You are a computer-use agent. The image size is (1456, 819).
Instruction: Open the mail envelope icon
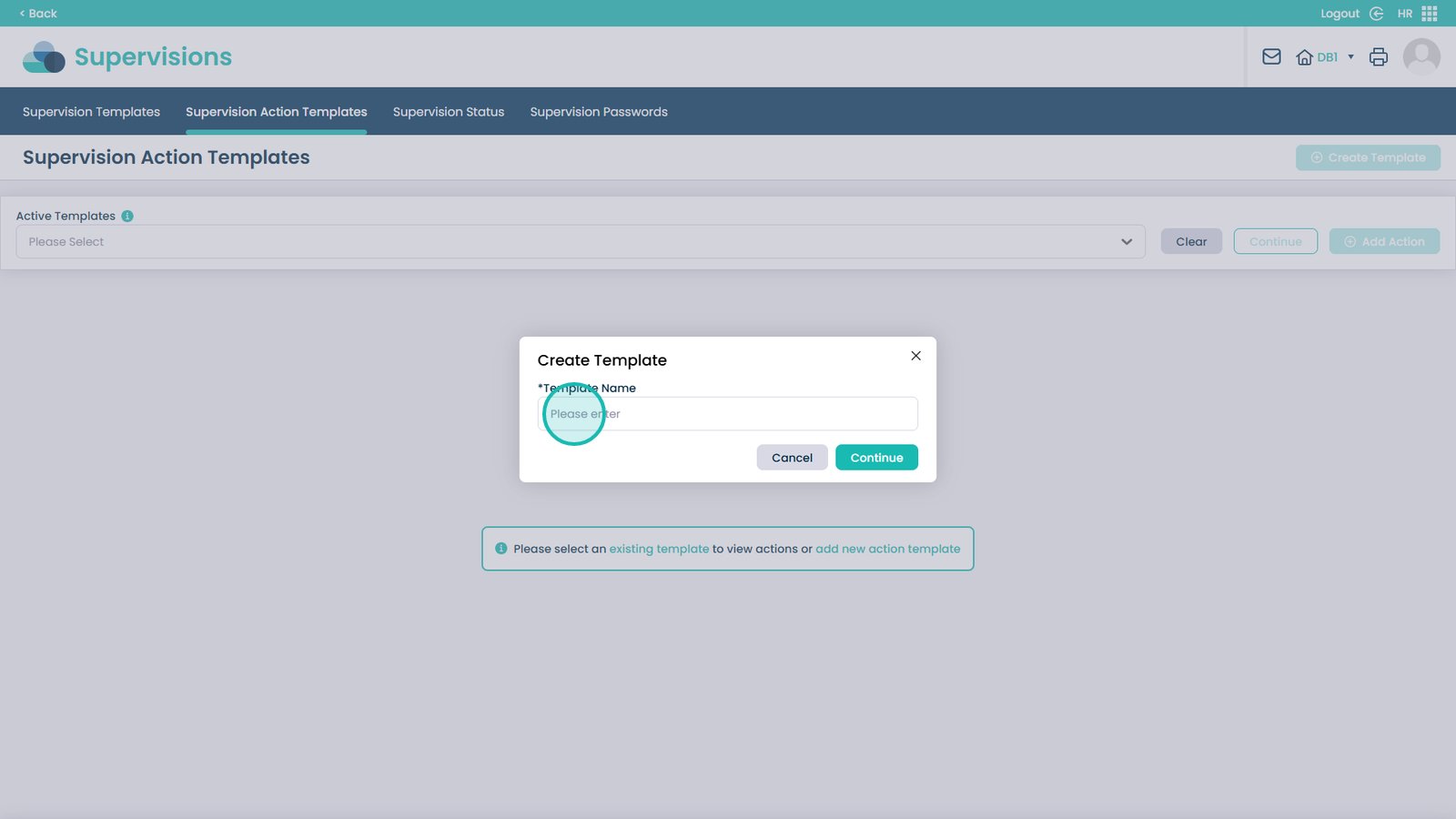1271,56
